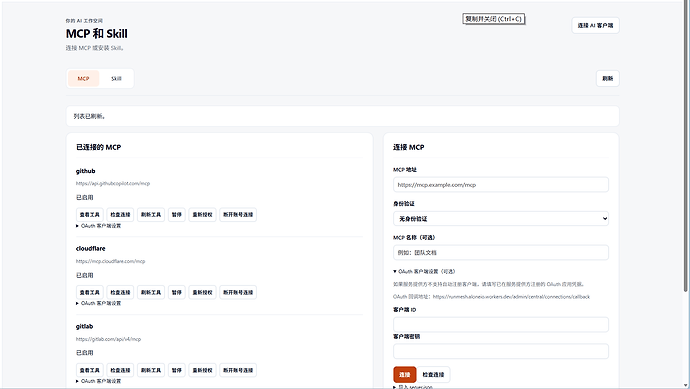Refresh tools (刷新工具) for gitlab
Image resolution: width=690 pixels, height=389 pixels.
coord(151,370)
